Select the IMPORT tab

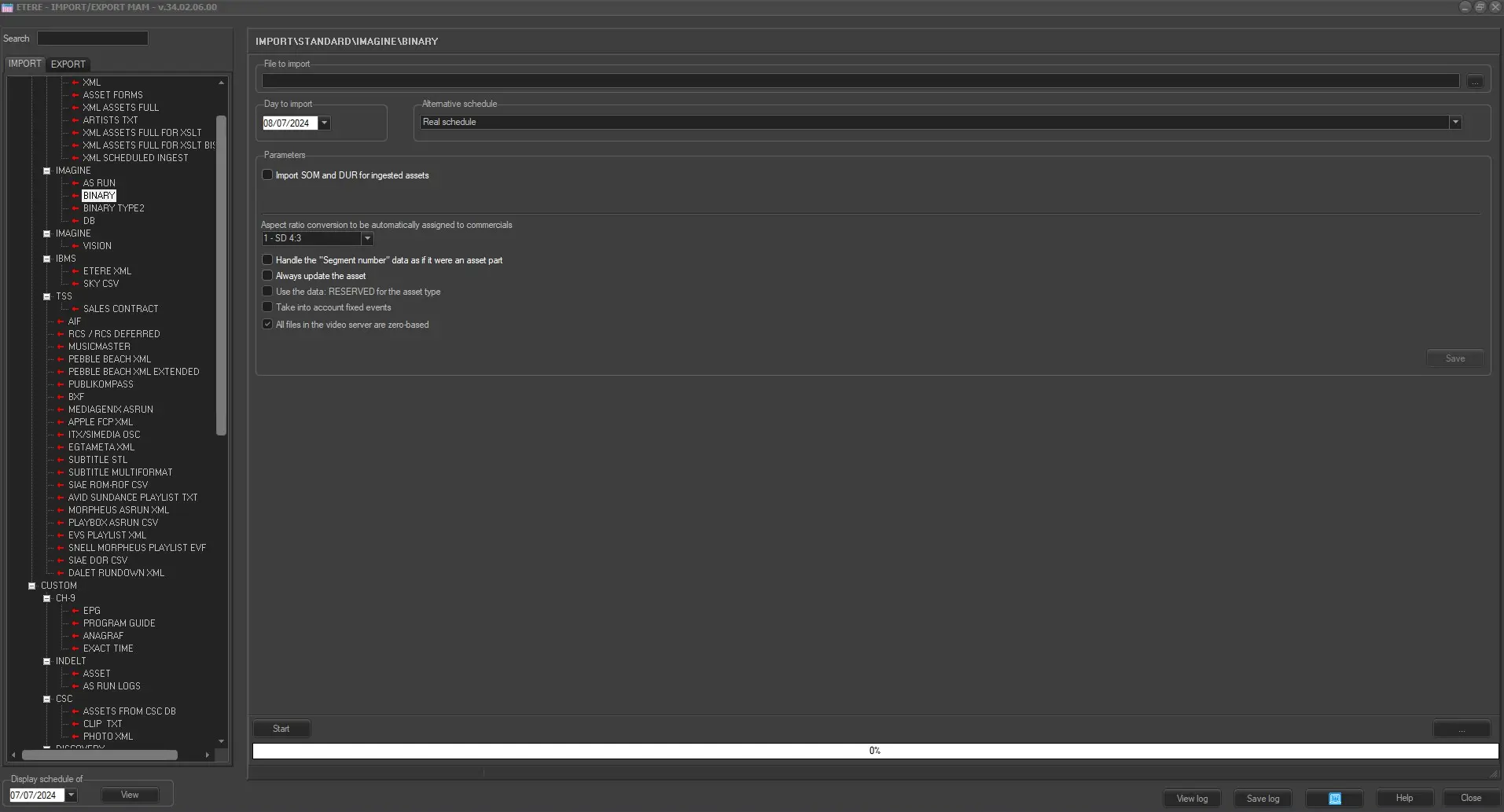[24, 64]
